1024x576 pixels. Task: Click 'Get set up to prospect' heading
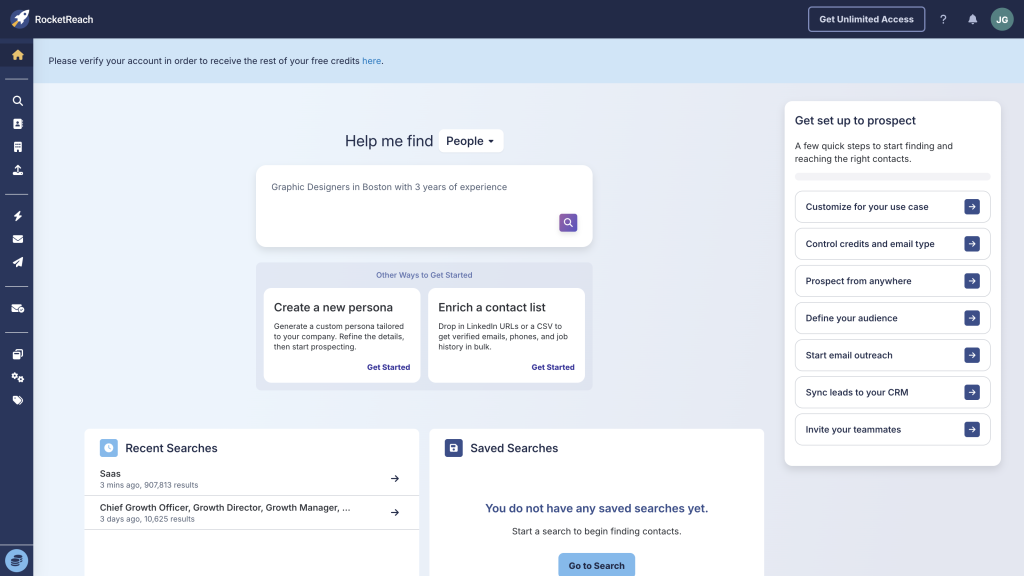(855, 121)
